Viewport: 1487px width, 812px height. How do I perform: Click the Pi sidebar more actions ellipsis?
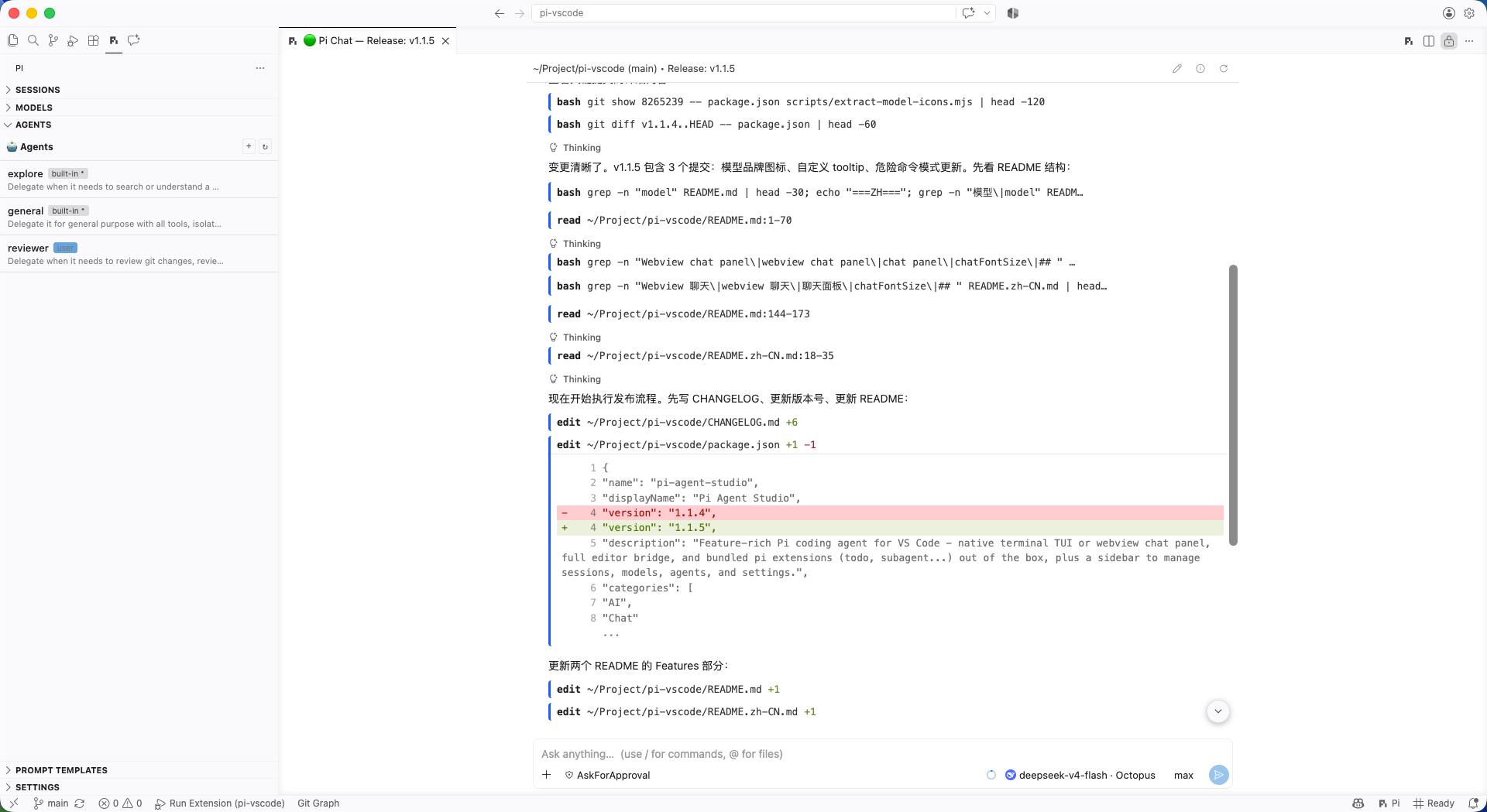pos(260,68)
